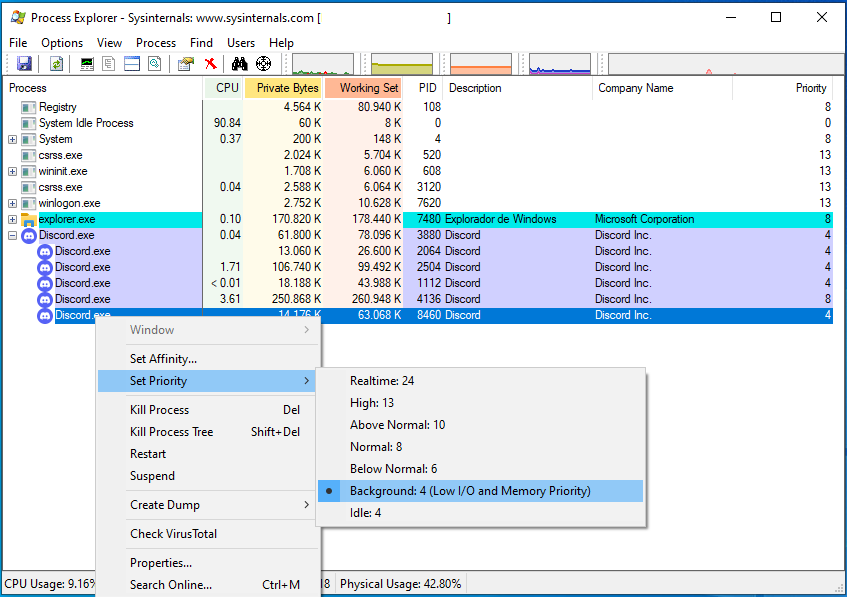Expand the explorer.exe tree node
Image resolution: width=847 pixels, height=597 pixels.
click(x=12, y=219)
